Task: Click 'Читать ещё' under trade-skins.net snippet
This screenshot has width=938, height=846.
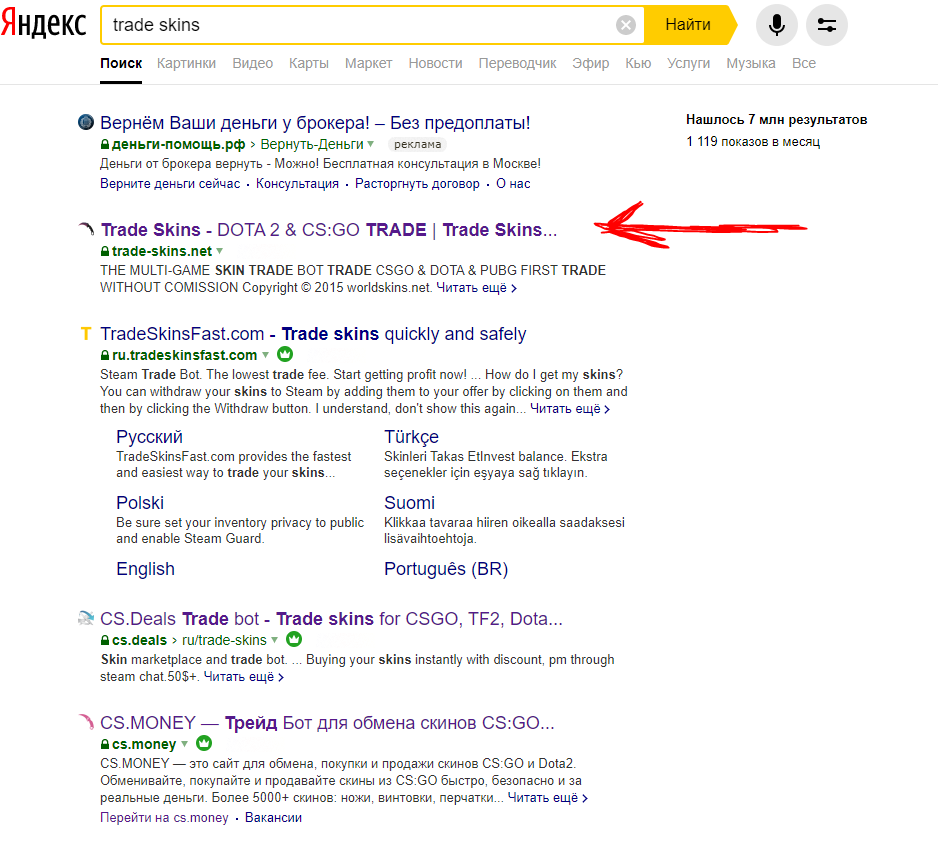Action: 476,288
